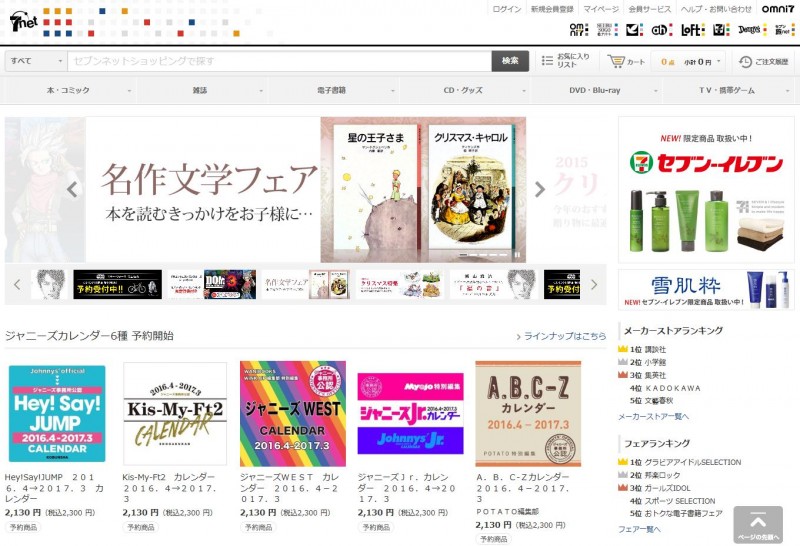Open the ヘルプ・お問い合わせ link
This screenshot has height=546, width=800.
pos(716,9)
